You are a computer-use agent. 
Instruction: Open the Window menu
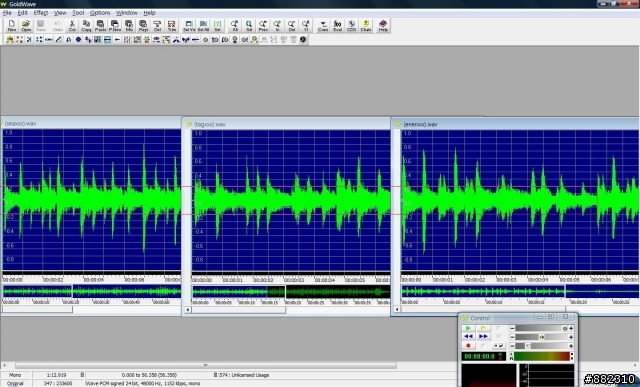tap(127, 13)
